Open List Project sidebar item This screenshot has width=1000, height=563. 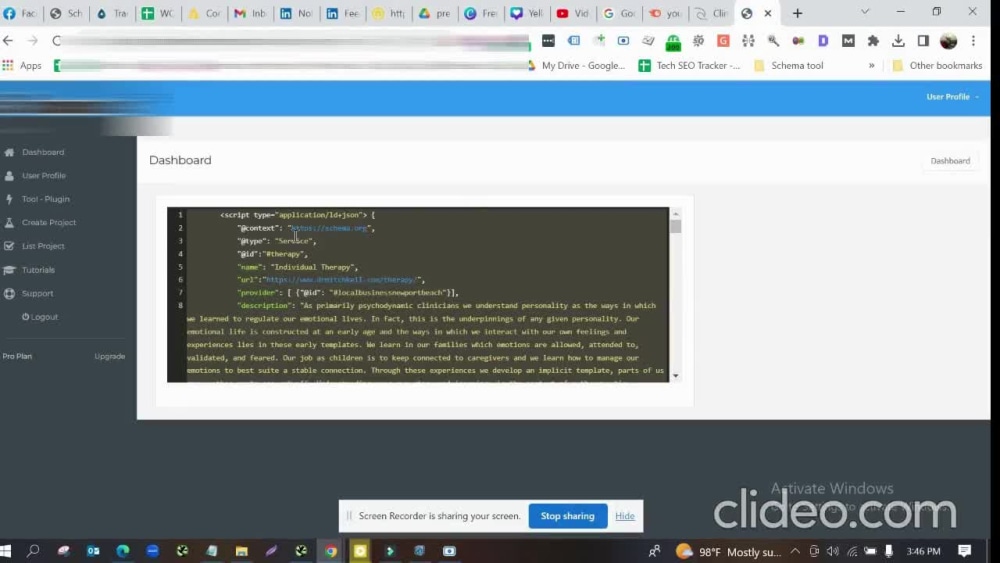click(x=43, y=246)
